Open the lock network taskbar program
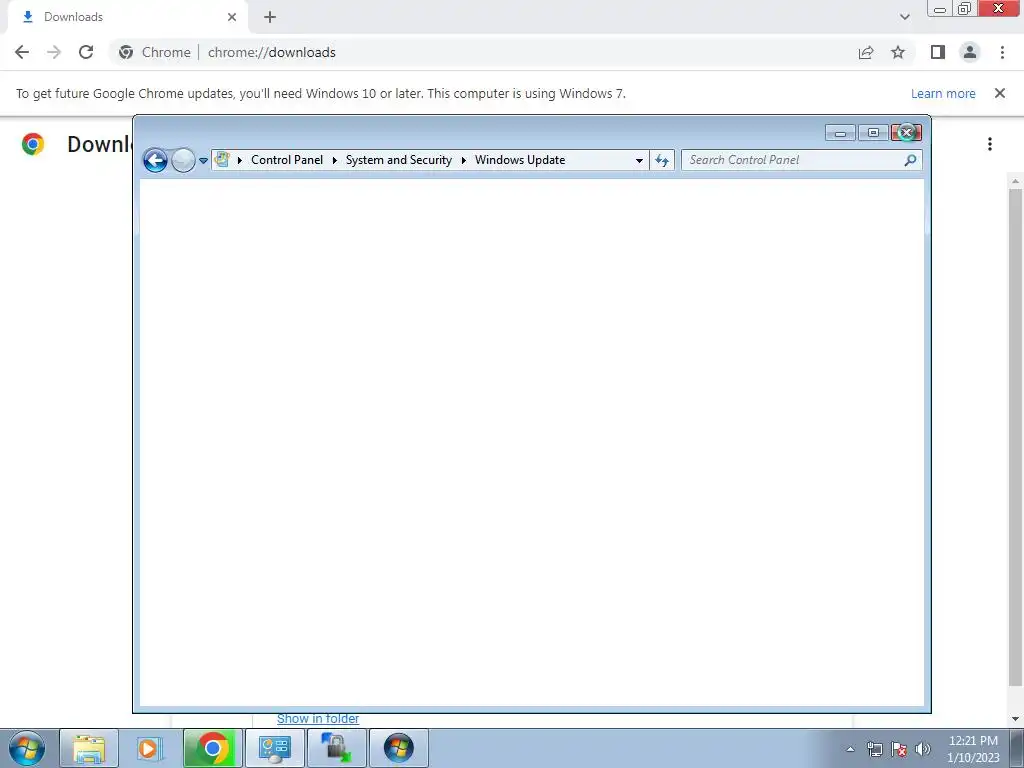The height and width of the screenshot is (768, 1024). pyautogui.click(x=336, y=748)
